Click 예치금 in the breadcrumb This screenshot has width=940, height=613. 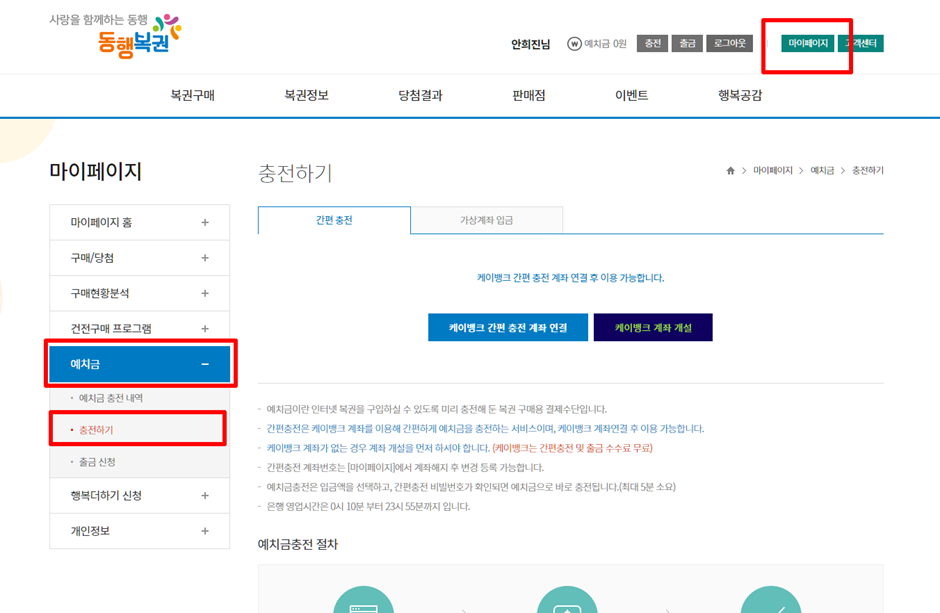[822, 171]
